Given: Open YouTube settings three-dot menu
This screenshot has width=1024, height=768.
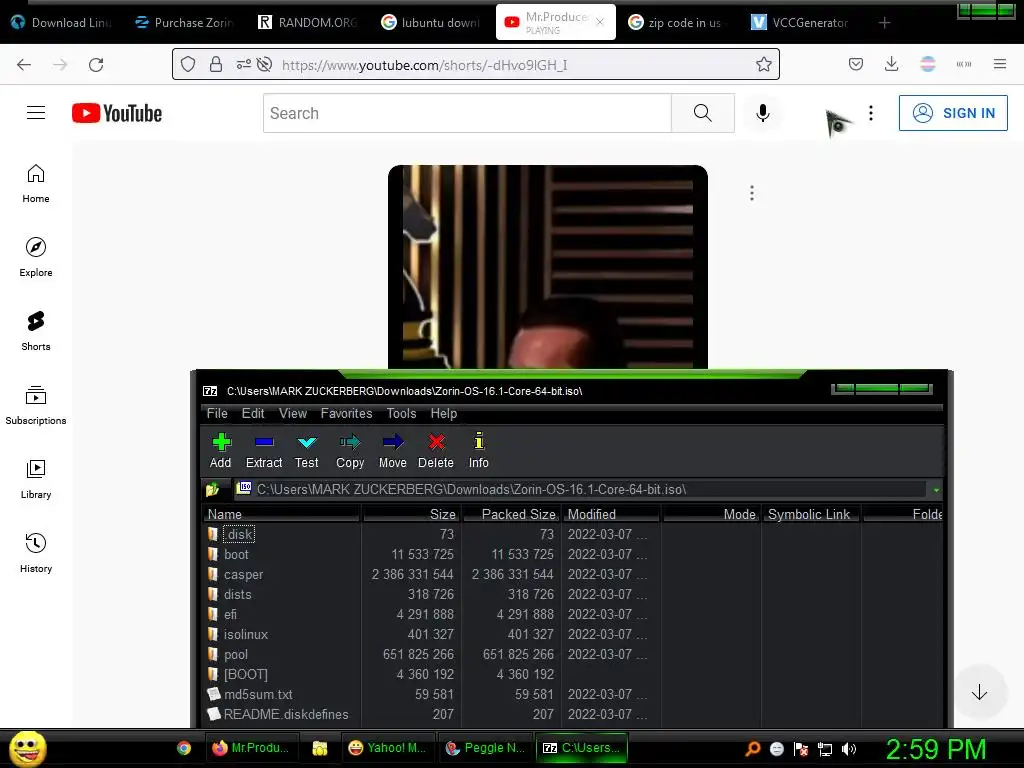Looking at the screenshot, I should (x=871, y=113).
